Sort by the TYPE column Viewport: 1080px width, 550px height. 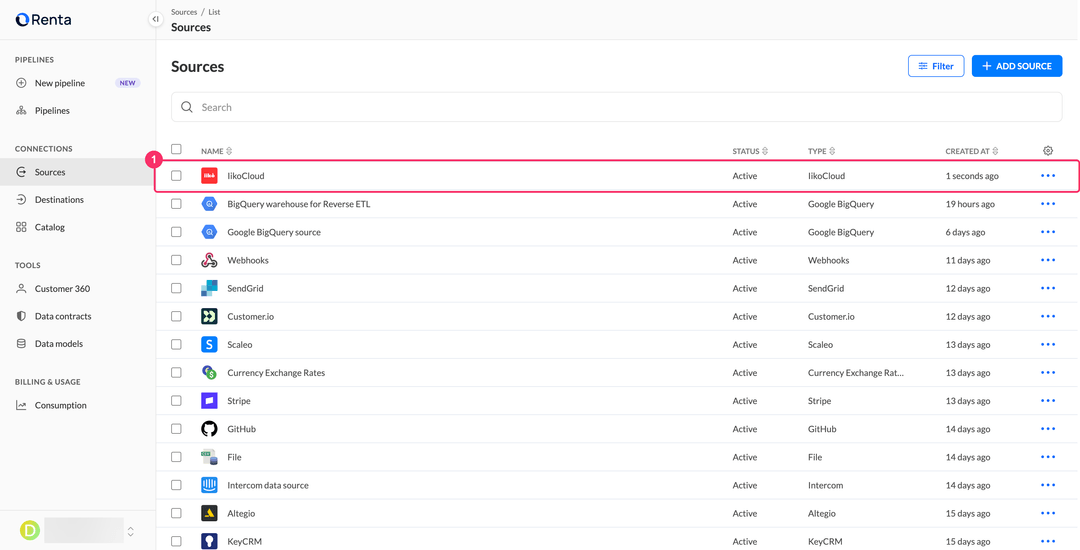821,151
